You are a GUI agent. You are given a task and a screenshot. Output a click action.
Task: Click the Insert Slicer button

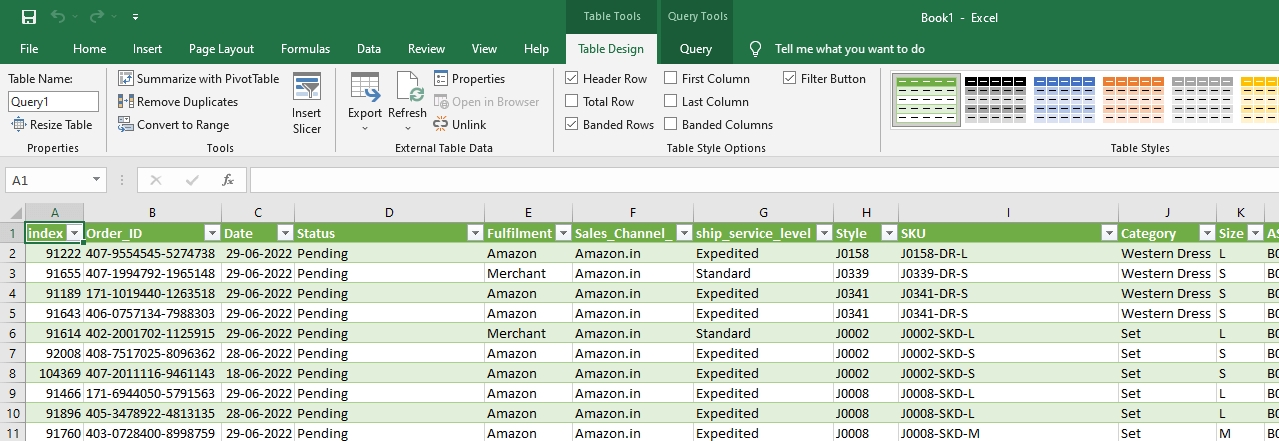[x=307, y=104]
